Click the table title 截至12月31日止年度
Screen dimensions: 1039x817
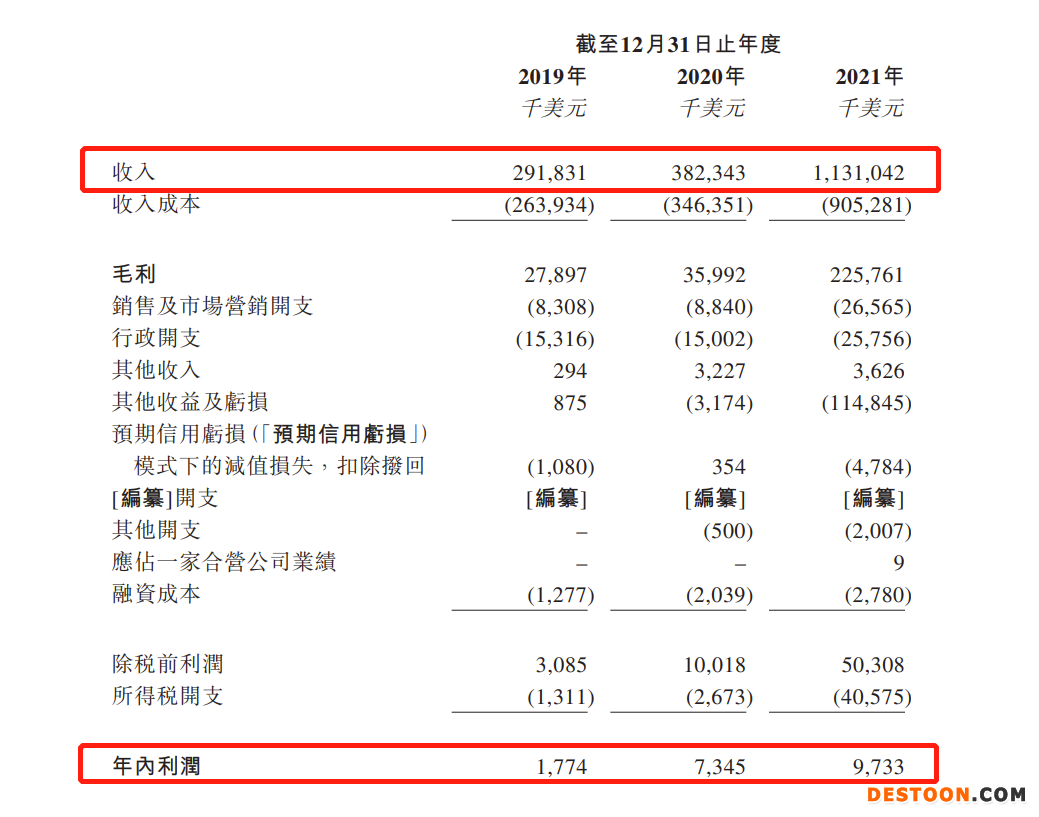(x=677, y=43)
